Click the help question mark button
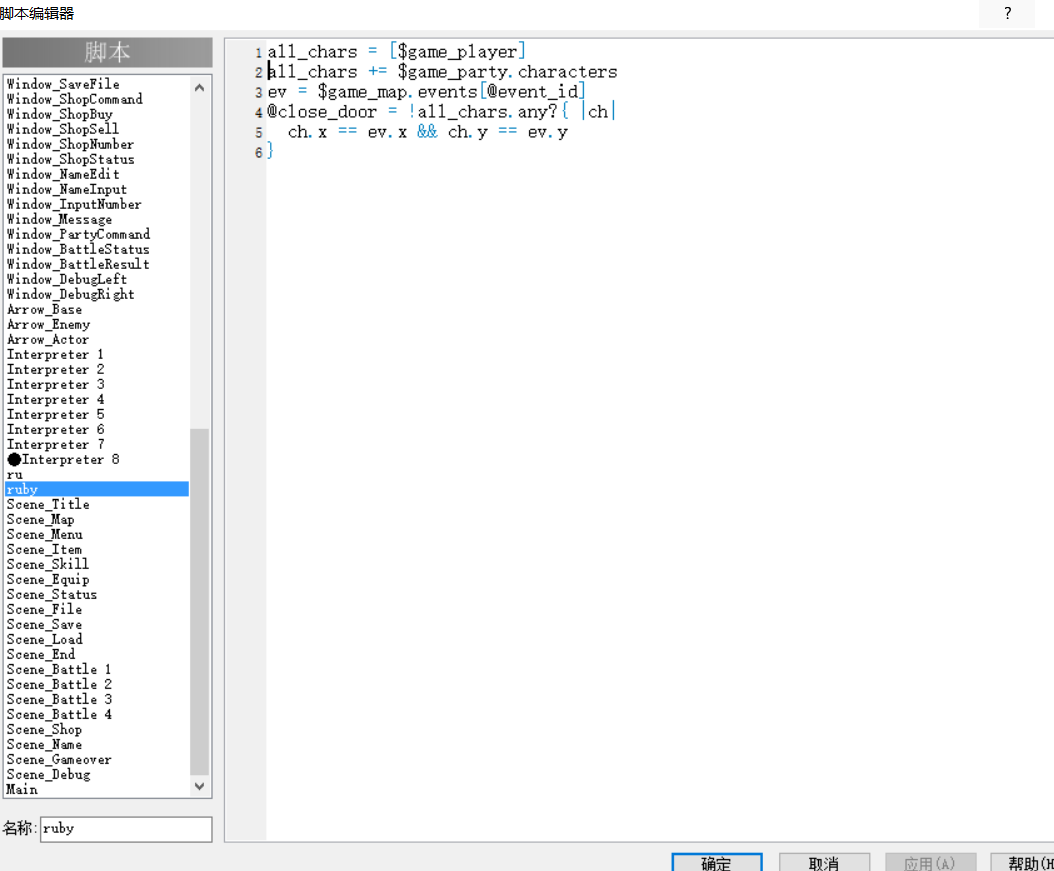Image resolution: width=1054 pixels, height=871 pixels. pyautogui.click(x=1007, y=13)
